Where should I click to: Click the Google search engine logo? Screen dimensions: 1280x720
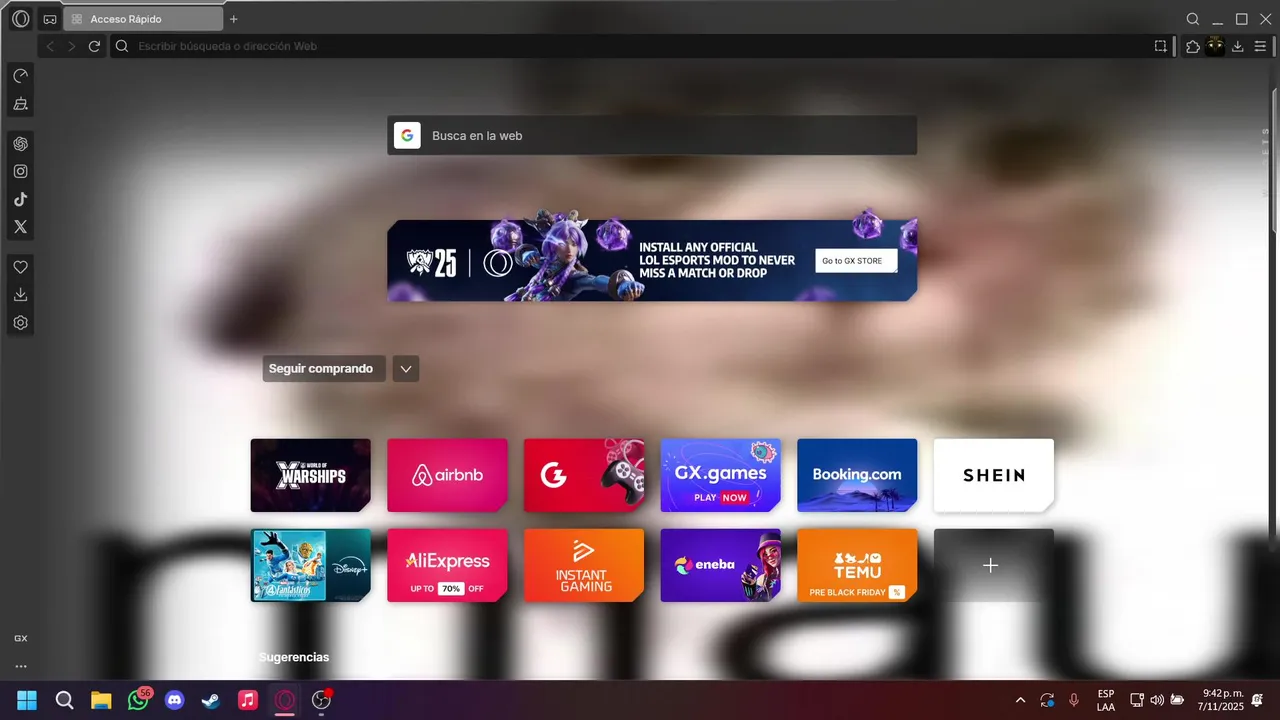click(x=407, y=135)
